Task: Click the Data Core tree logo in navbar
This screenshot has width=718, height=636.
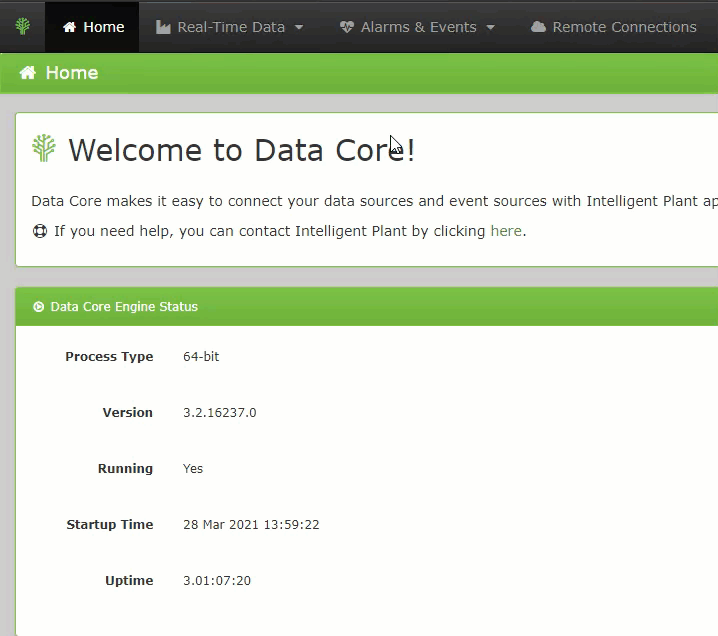Action: tap(22, 27)
